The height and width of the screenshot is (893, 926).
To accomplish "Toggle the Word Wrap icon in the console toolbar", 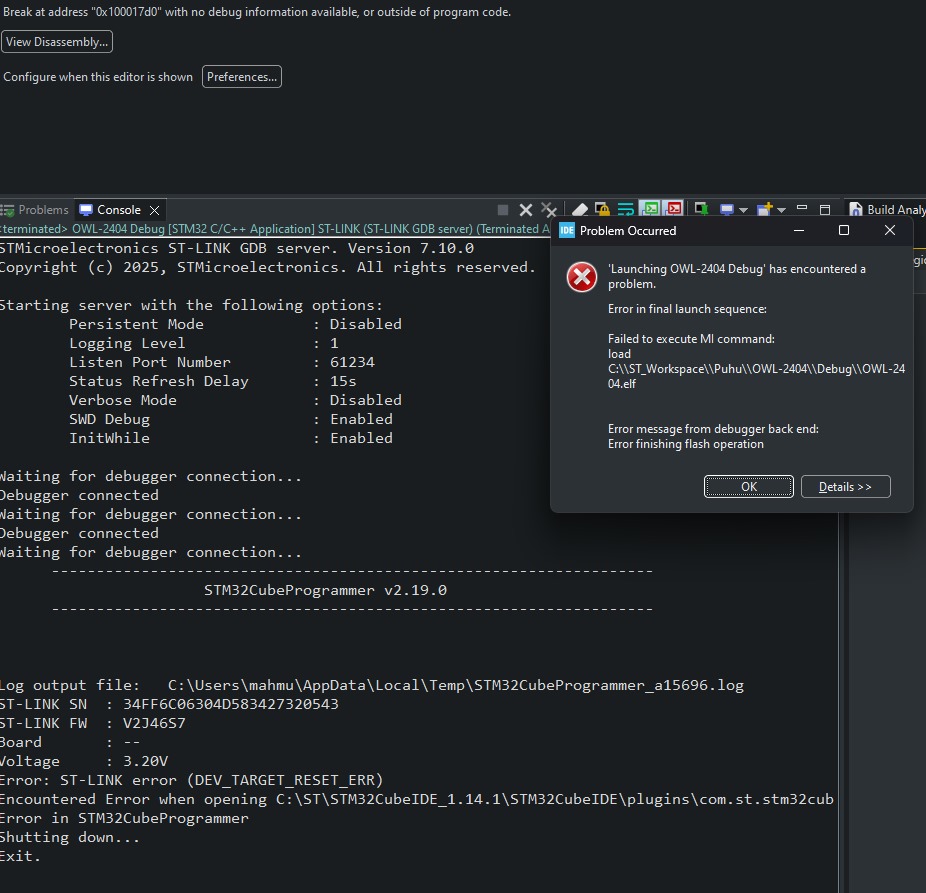I will click(625, 209).
